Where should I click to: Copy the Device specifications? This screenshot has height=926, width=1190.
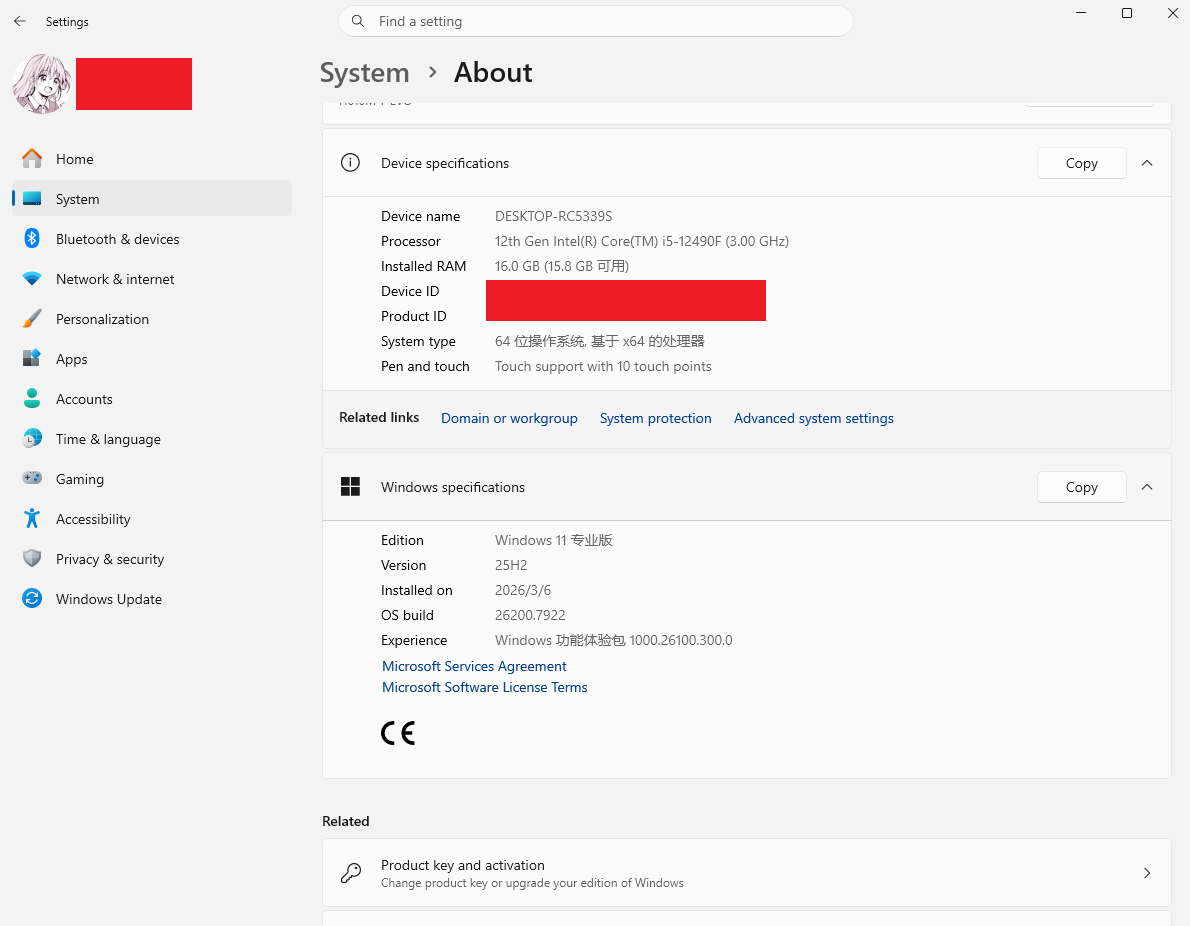[x=1081, y=163]
